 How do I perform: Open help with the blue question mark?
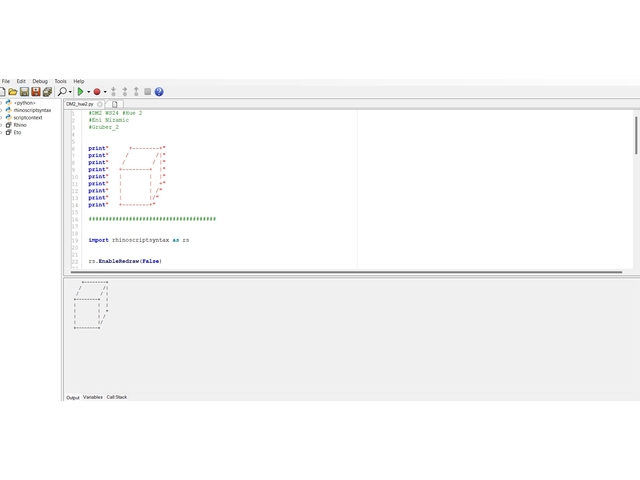click(159, 92)
